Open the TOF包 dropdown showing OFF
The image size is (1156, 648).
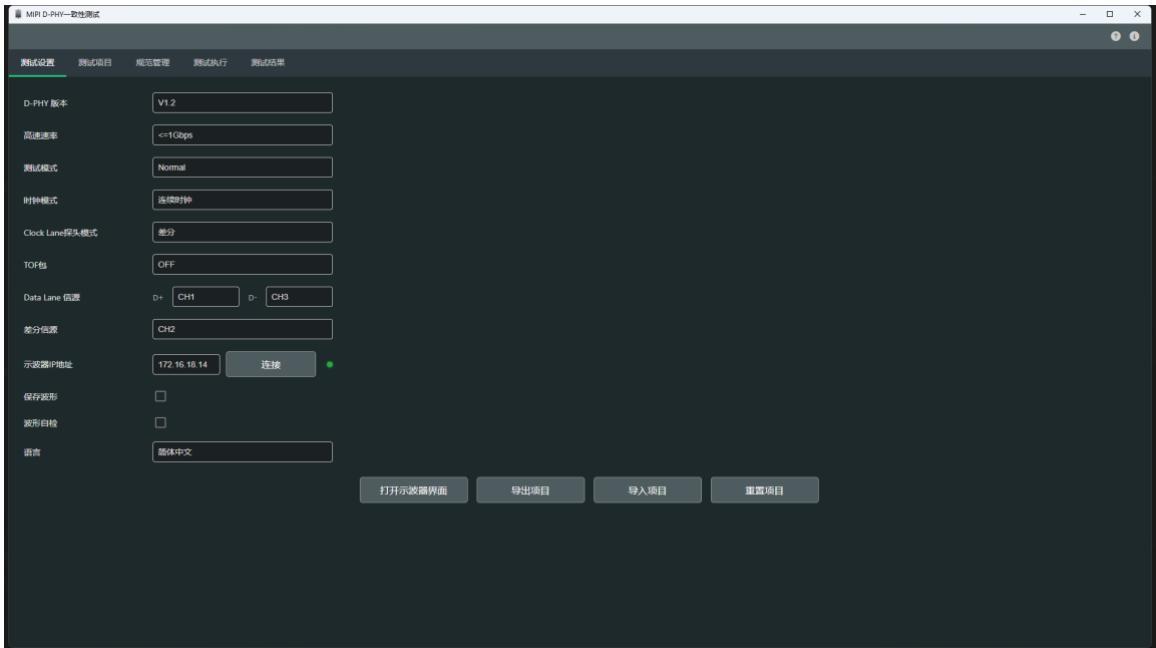tap(242, 265)
